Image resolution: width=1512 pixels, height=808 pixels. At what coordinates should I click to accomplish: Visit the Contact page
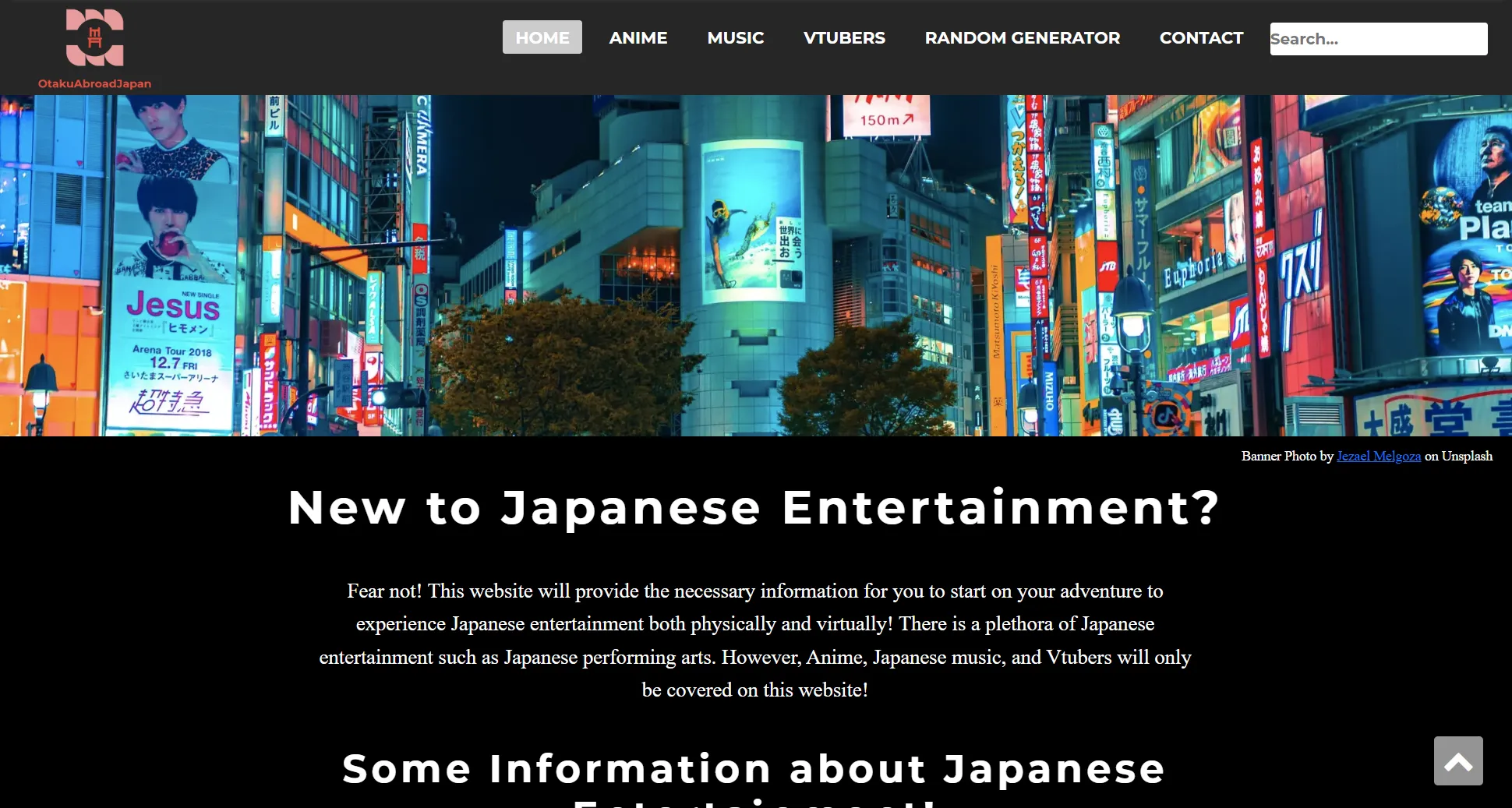[x=1201, y=37]
